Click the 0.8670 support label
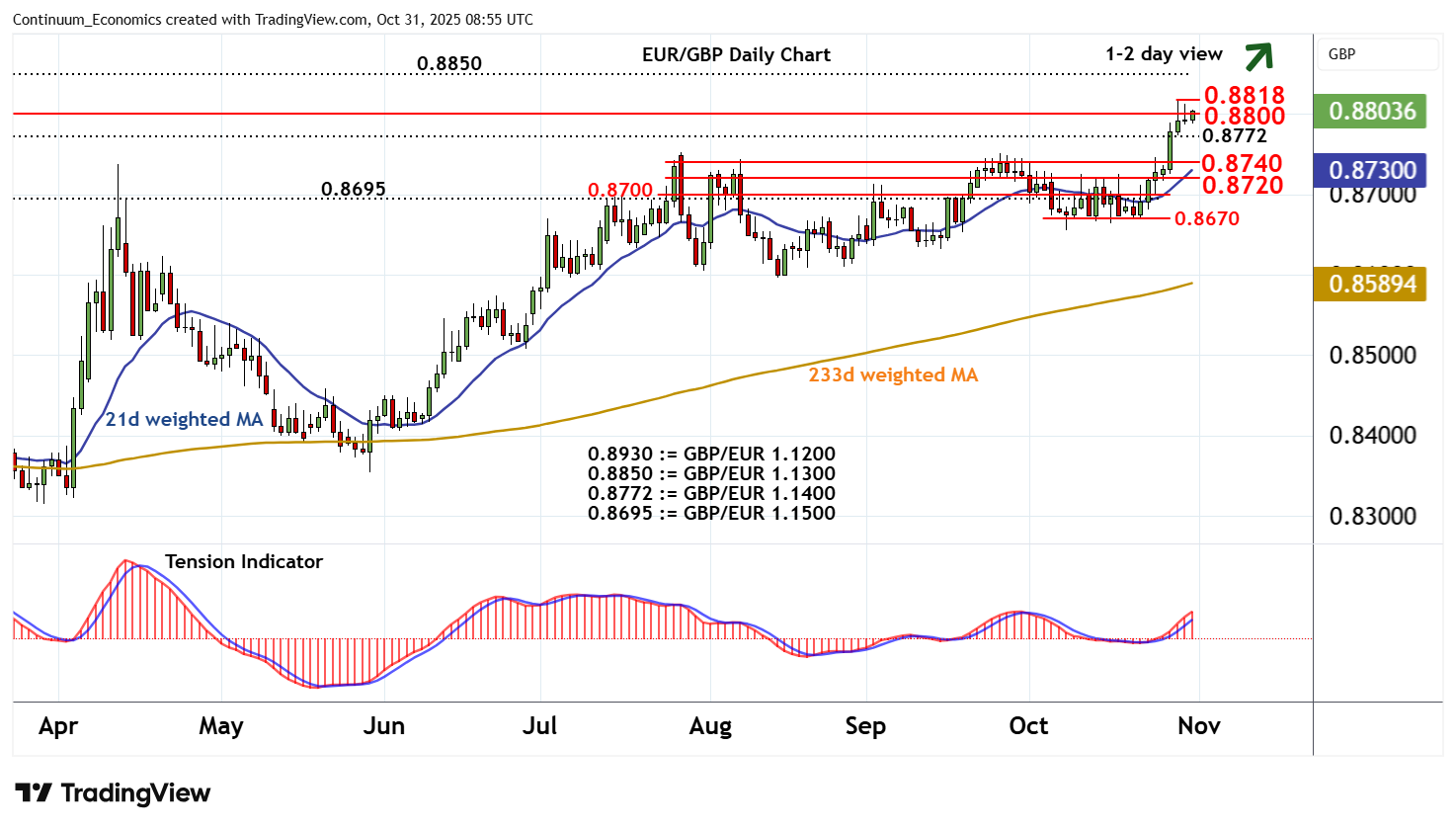Image resolution: width=1456 pixels, height=830 pixels. [x=1206, y=218]
